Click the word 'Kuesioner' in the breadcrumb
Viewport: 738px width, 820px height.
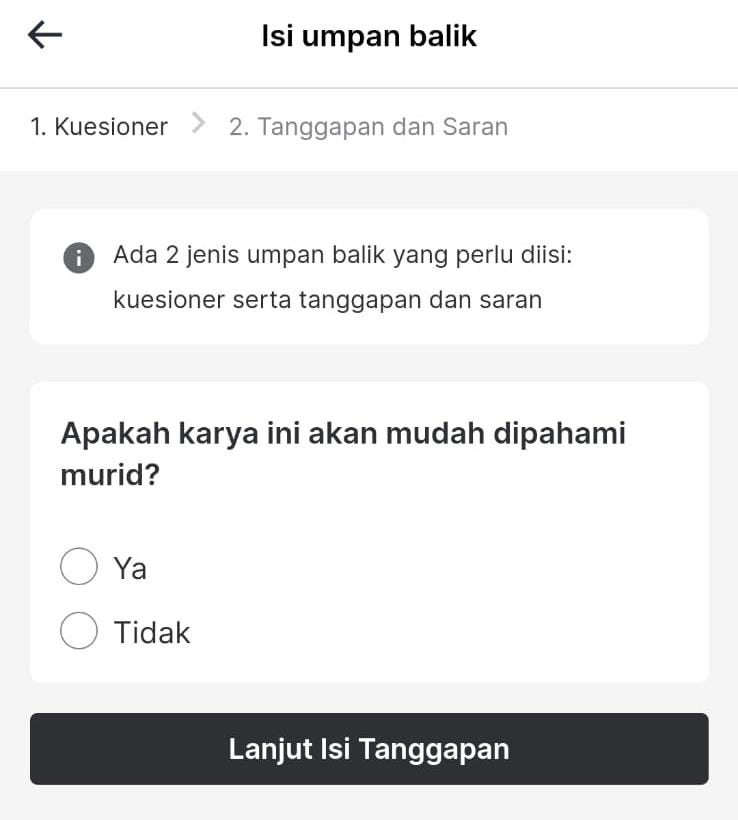point(111,127)
